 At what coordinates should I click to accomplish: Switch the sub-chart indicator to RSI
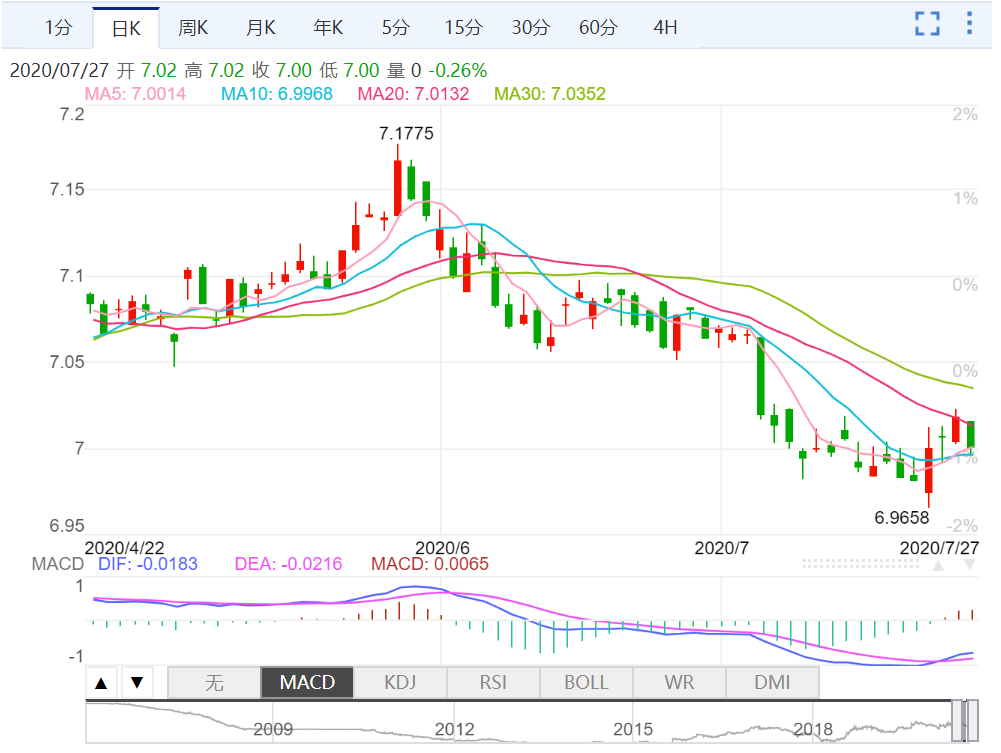coord(493,683)
